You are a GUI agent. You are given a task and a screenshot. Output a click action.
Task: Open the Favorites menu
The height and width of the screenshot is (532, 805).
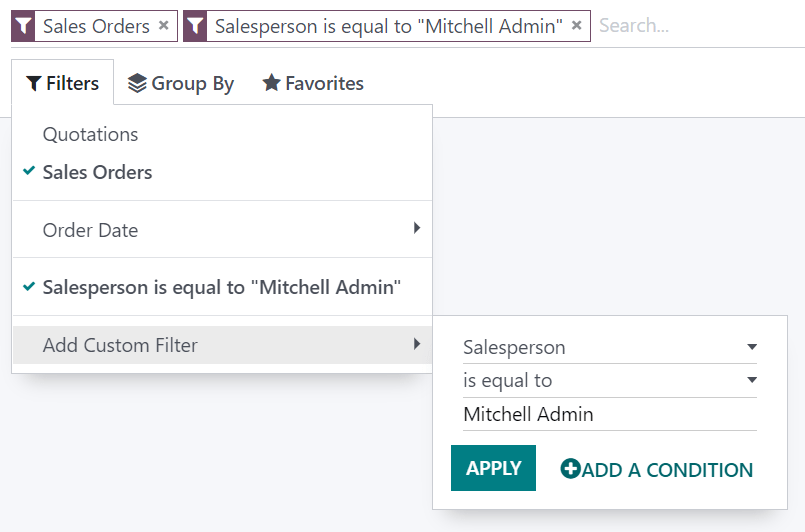[313, 83]
